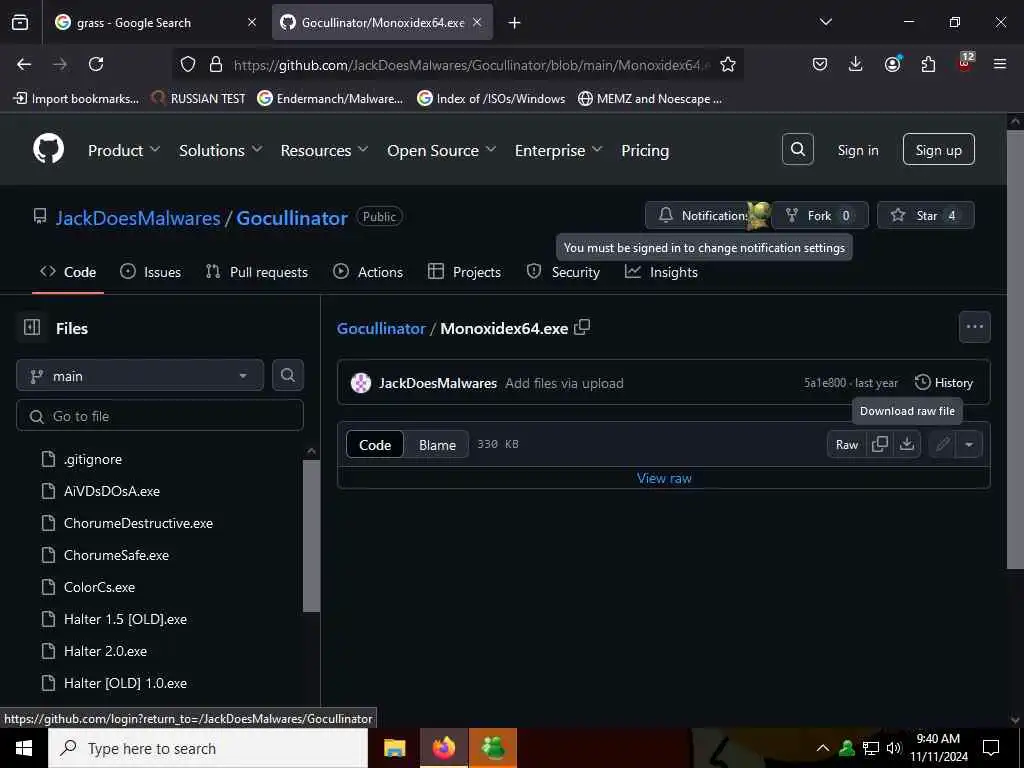Open Firefox hamburger application menu
This screenshot has height=768, width=1024.
click(1000, 64)
